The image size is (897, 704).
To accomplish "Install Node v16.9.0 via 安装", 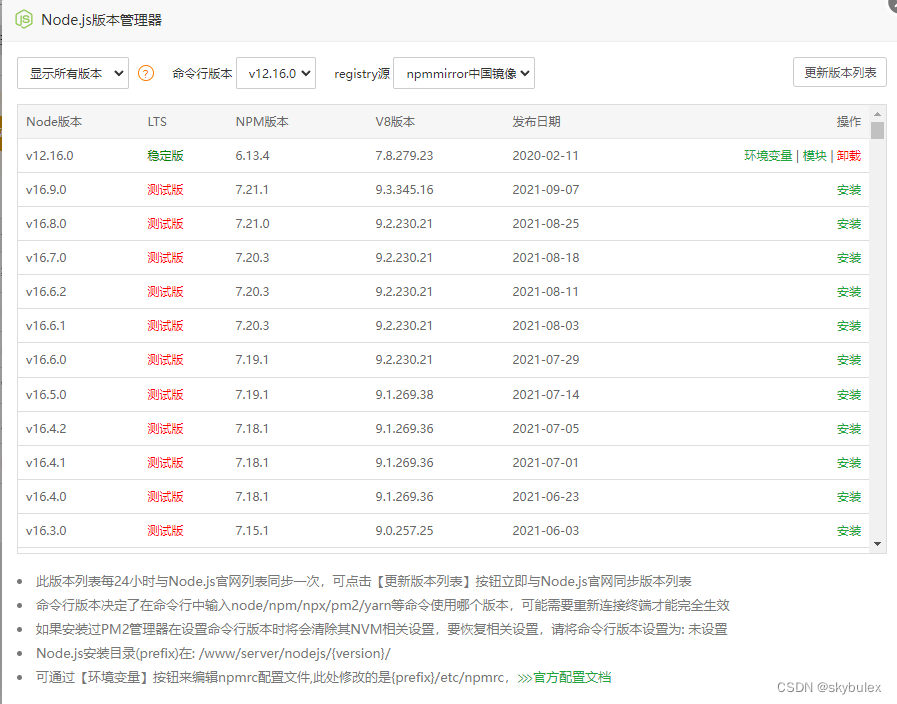I will pos(849,190).
